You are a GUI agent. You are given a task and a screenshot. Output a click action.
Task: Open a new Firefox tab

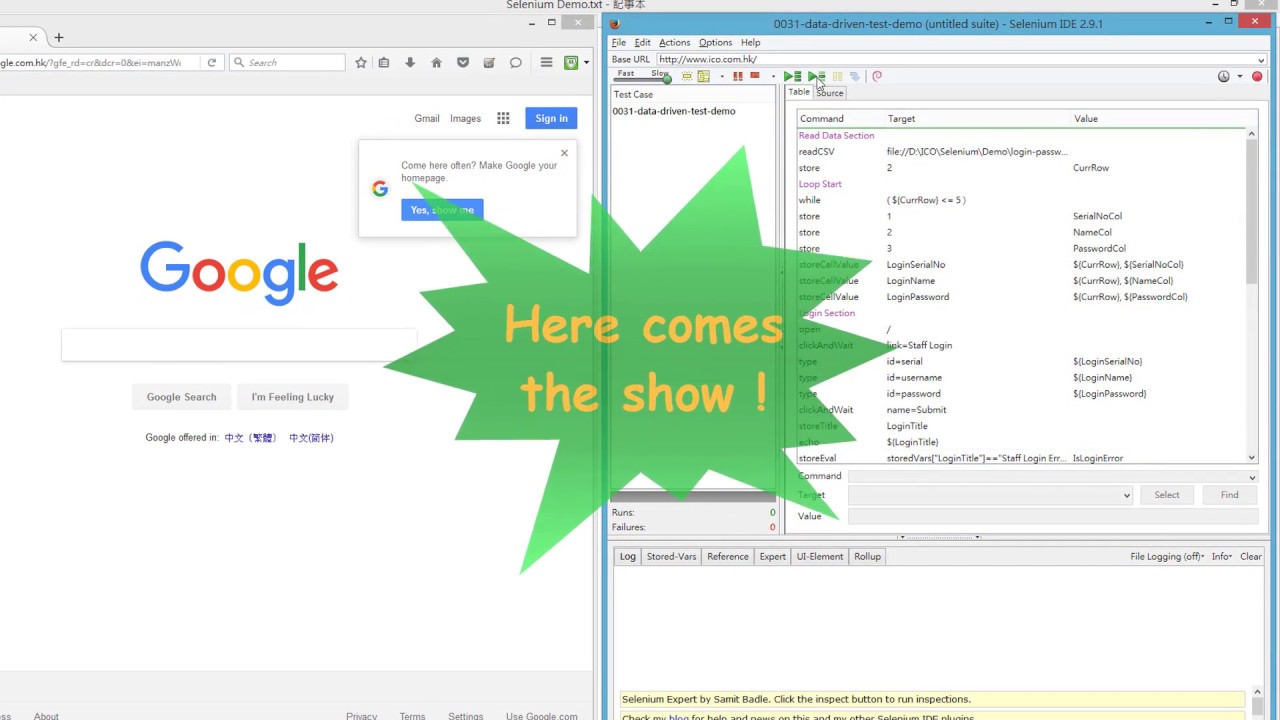(x=59, y=37)
